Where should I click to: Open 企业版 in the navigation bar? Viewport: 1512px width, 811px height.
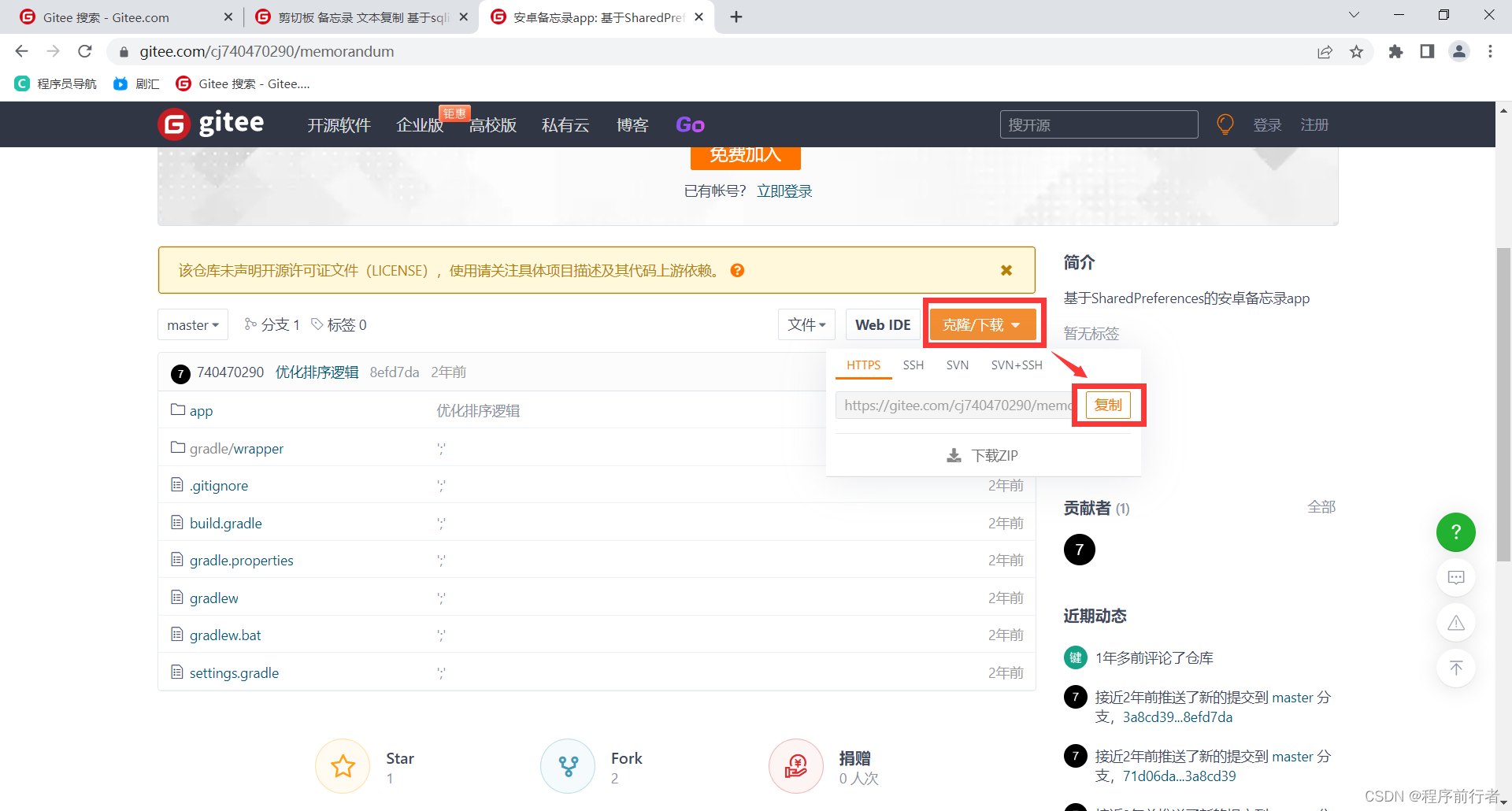pyautogui.click(x=420, y=125)
